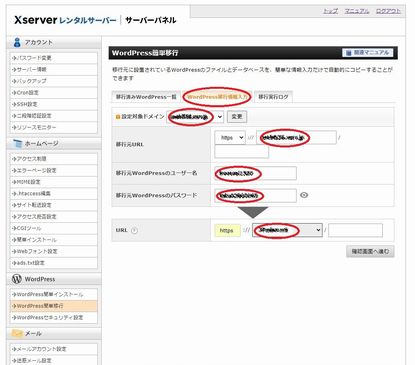Select the WordPress移行情報入力 tab
Image resolution: width=415 pixels, height=365 pixels.
click(x=217, y=97)
